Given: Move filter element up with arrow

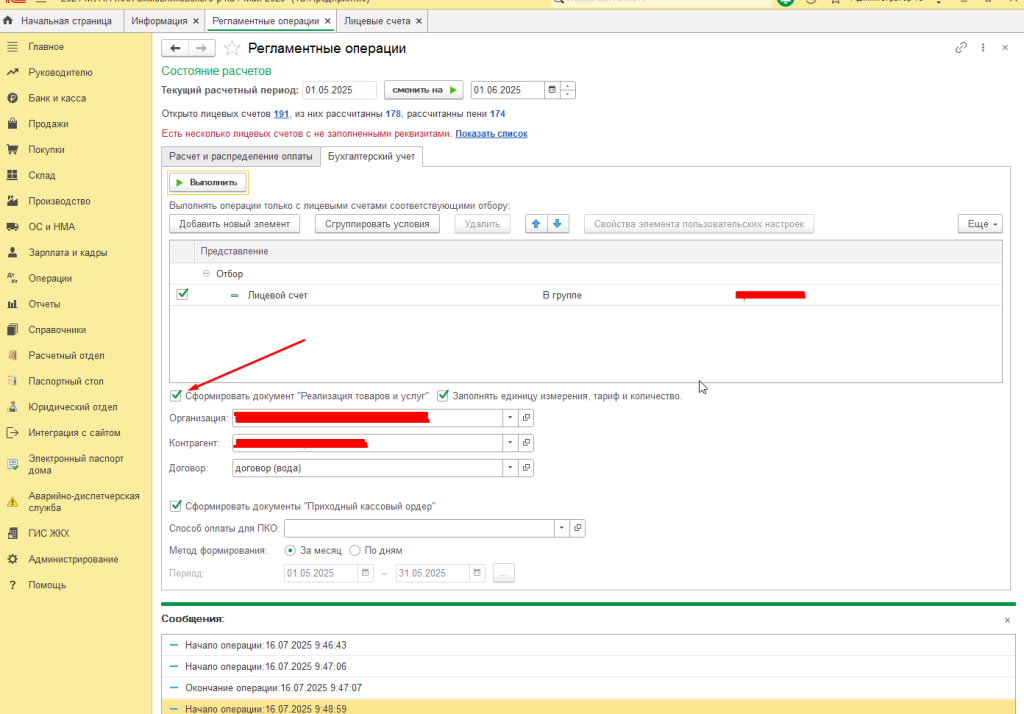Looking at the screenshot, I should (x=537, y=224).
